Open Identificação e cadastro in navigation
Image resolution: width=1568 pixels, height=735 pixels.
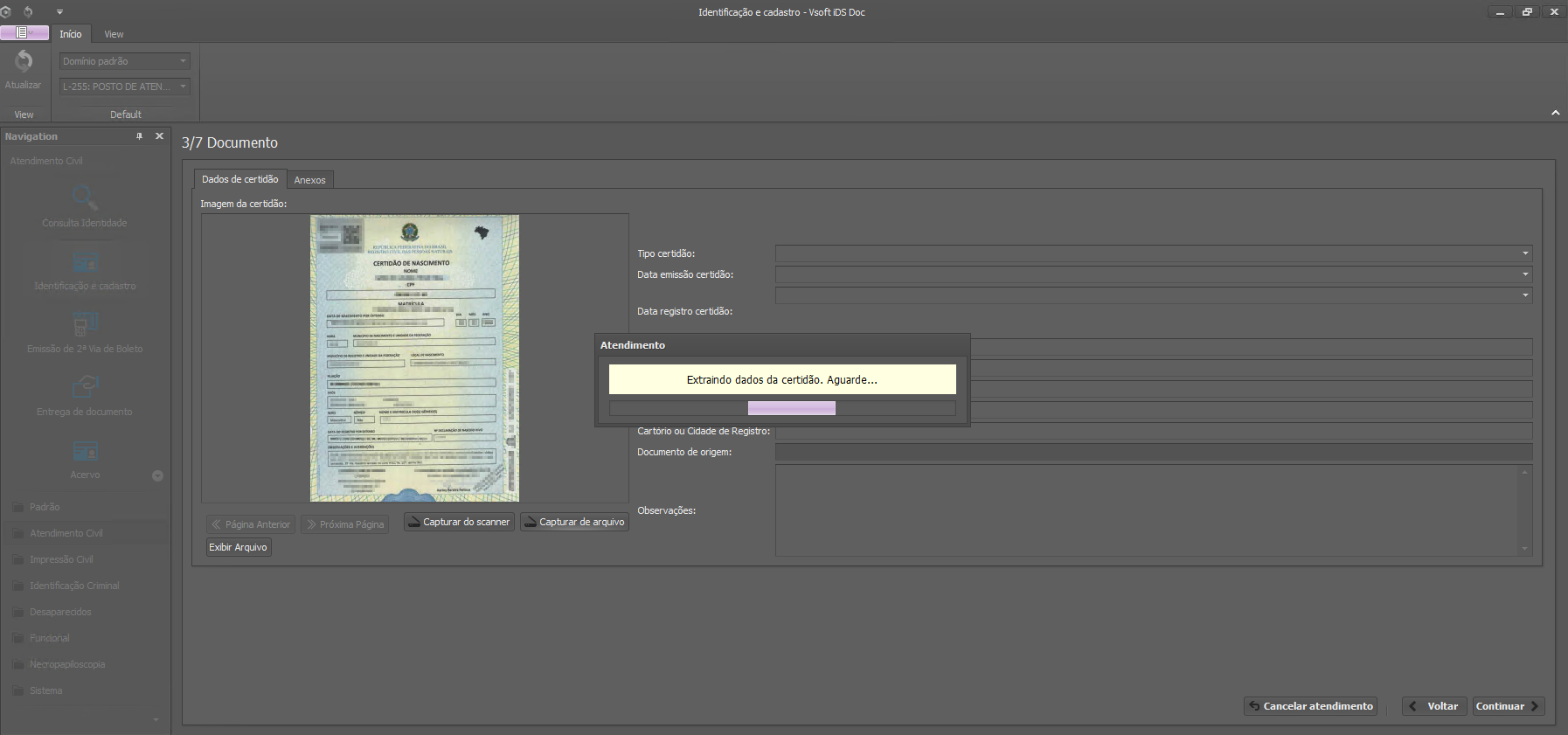click(x=85, y=270)
